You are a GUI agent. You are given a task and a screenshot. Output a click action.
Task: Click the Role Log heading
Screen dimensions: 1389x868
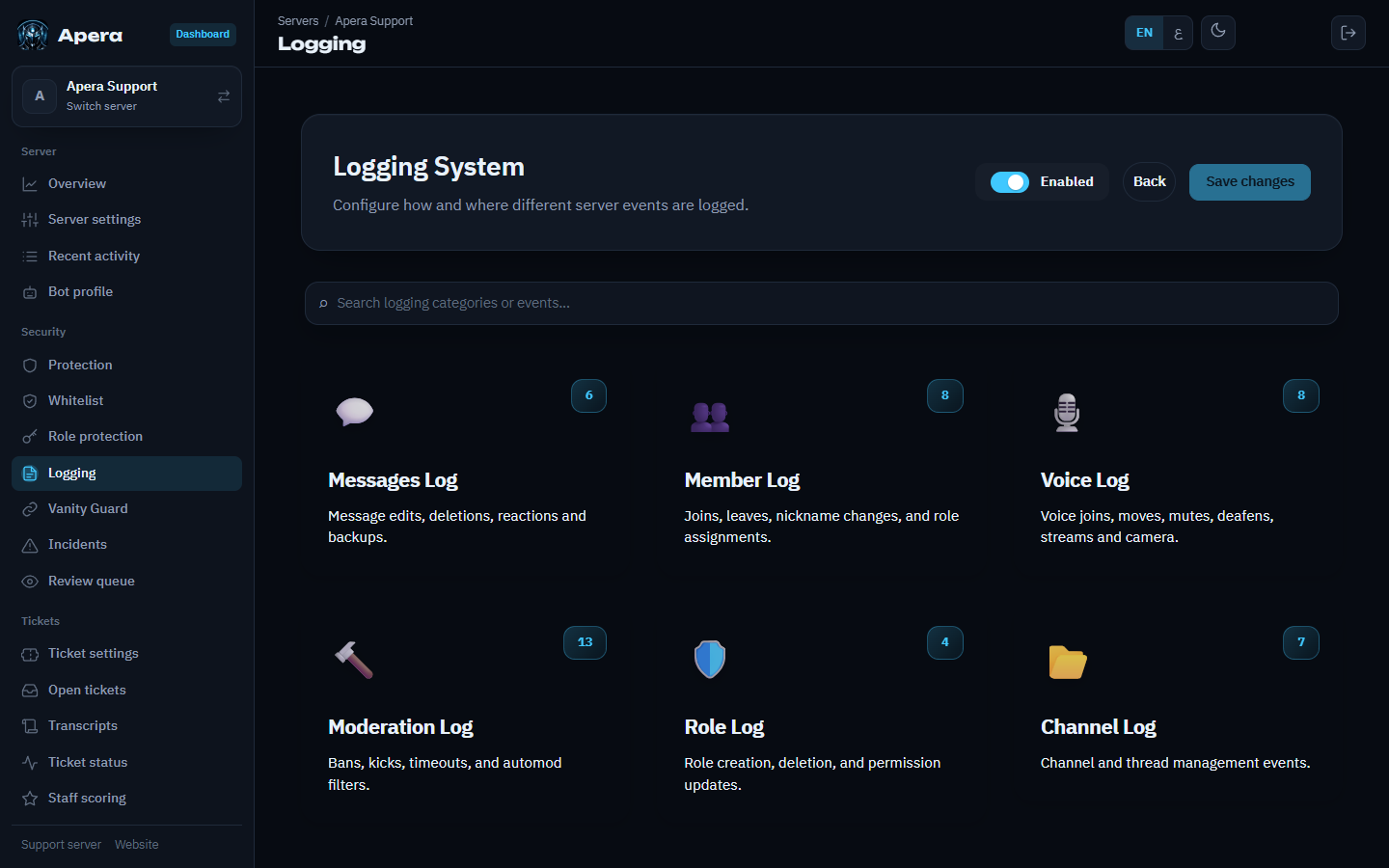(723, 727)
